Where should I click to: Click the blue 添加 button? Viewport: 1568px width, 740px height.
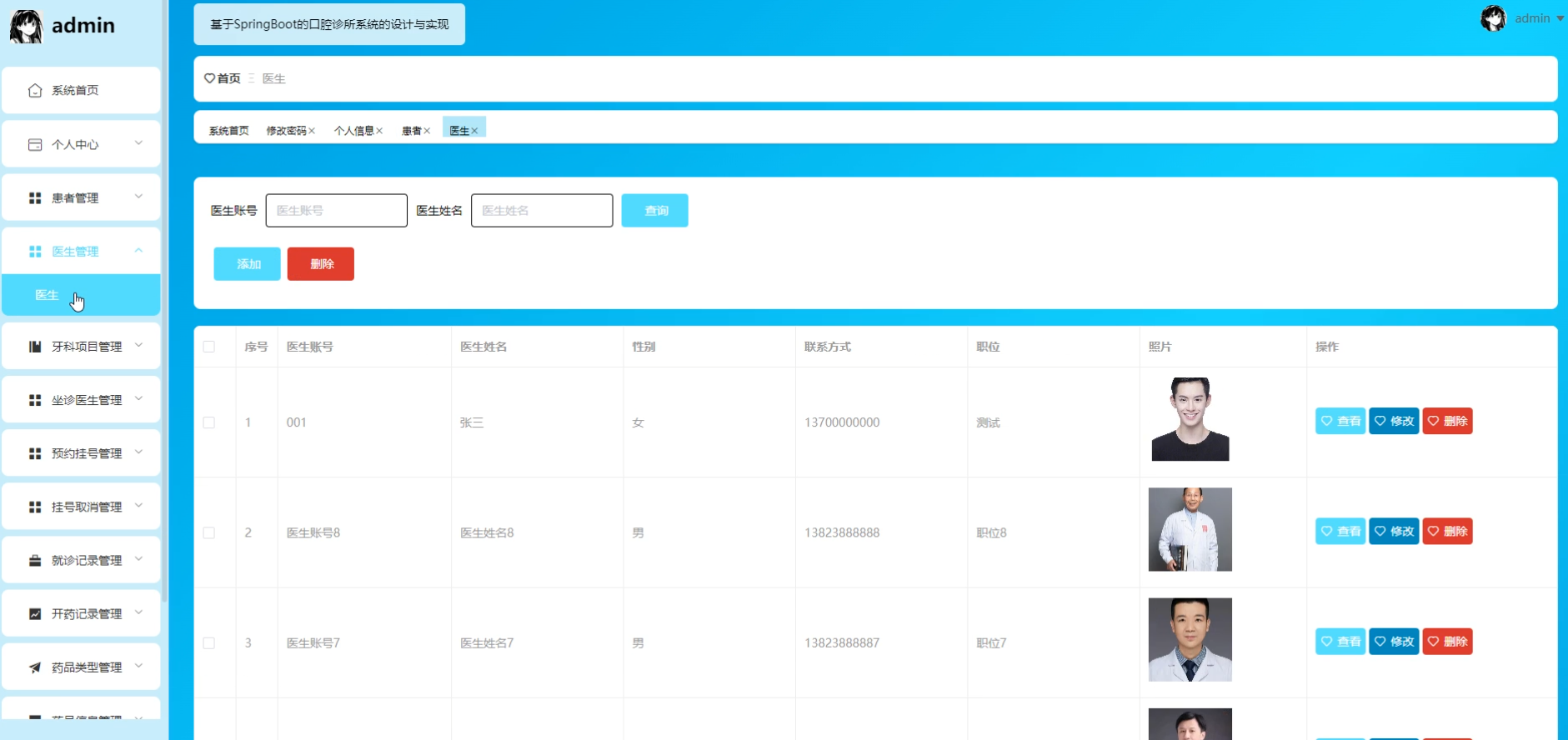click(247, 263)
